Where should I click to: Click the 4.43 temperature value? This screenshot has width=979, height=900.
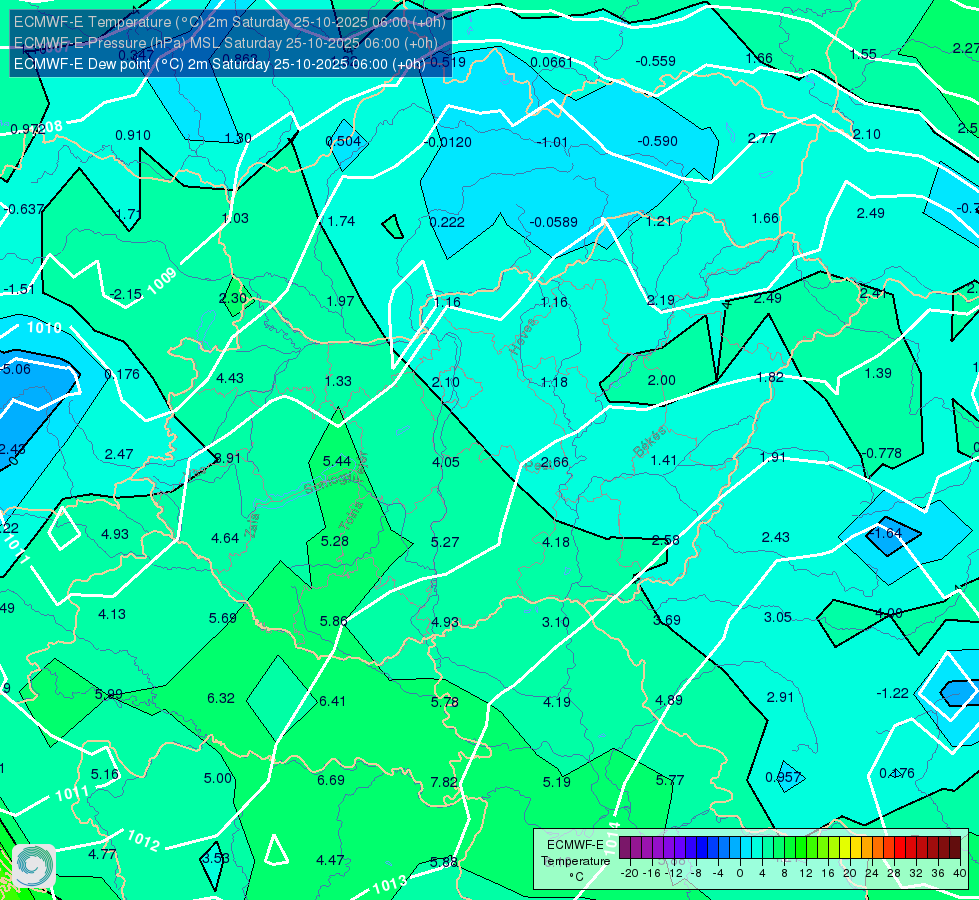tap(230, 378)
